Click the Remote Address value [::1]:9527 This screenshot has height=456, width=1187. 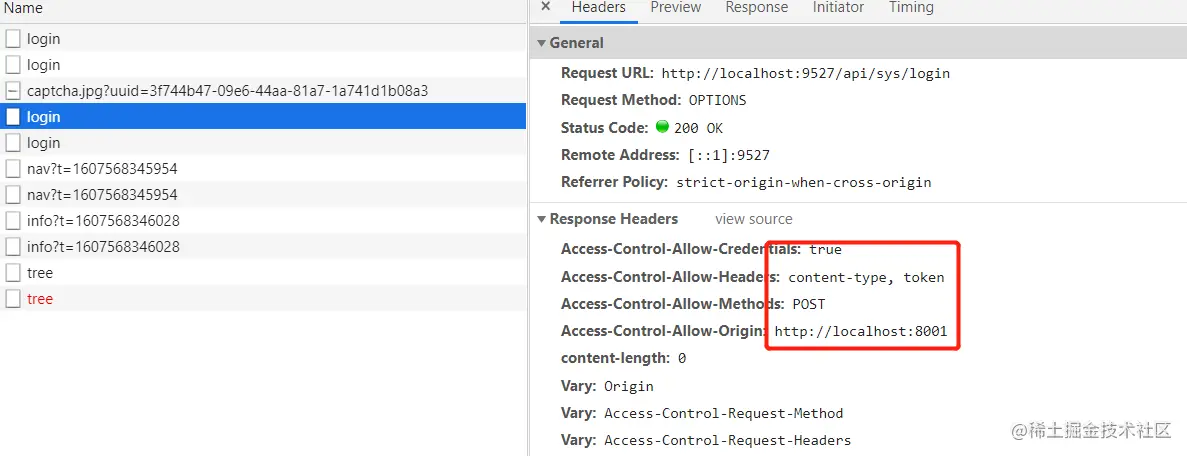click(x=728, y=155)
